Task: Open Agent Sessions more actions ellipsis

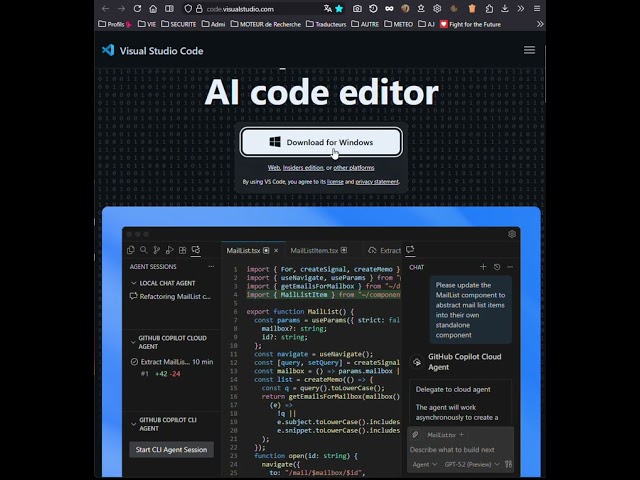Action: (211, 267)
